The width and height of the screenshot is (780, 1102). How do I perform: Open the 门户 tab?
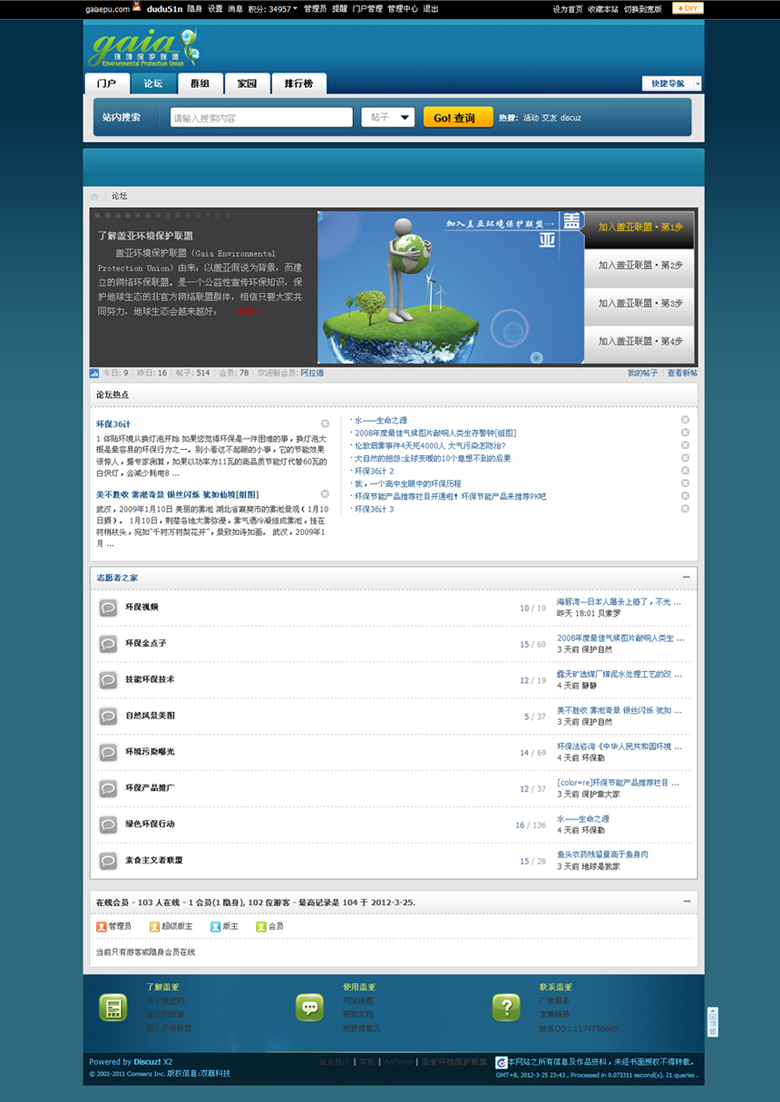click(108, 84)
